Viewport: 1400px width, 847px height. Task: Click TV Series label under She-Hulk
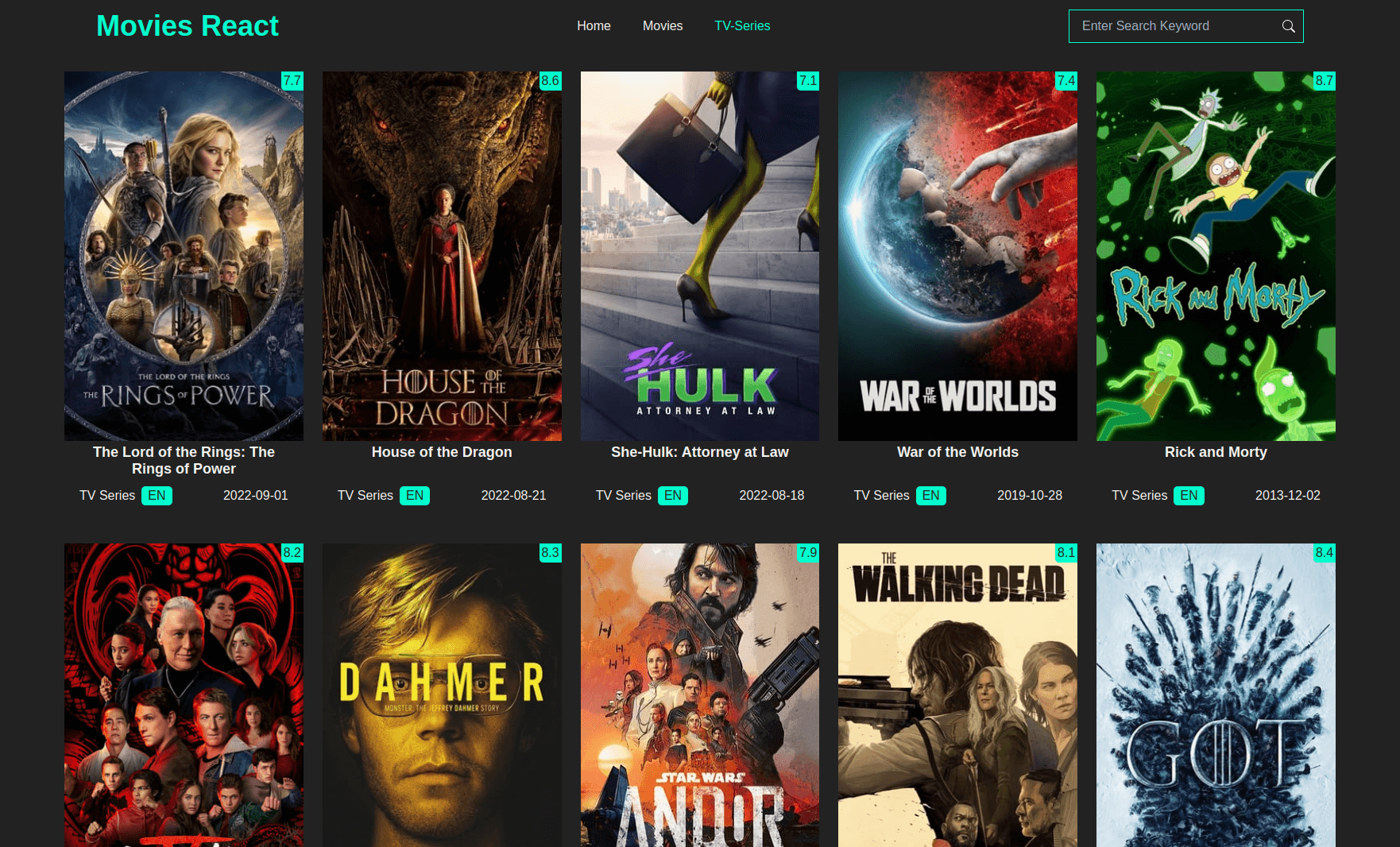pyautogui.click(x=624, y=496)
